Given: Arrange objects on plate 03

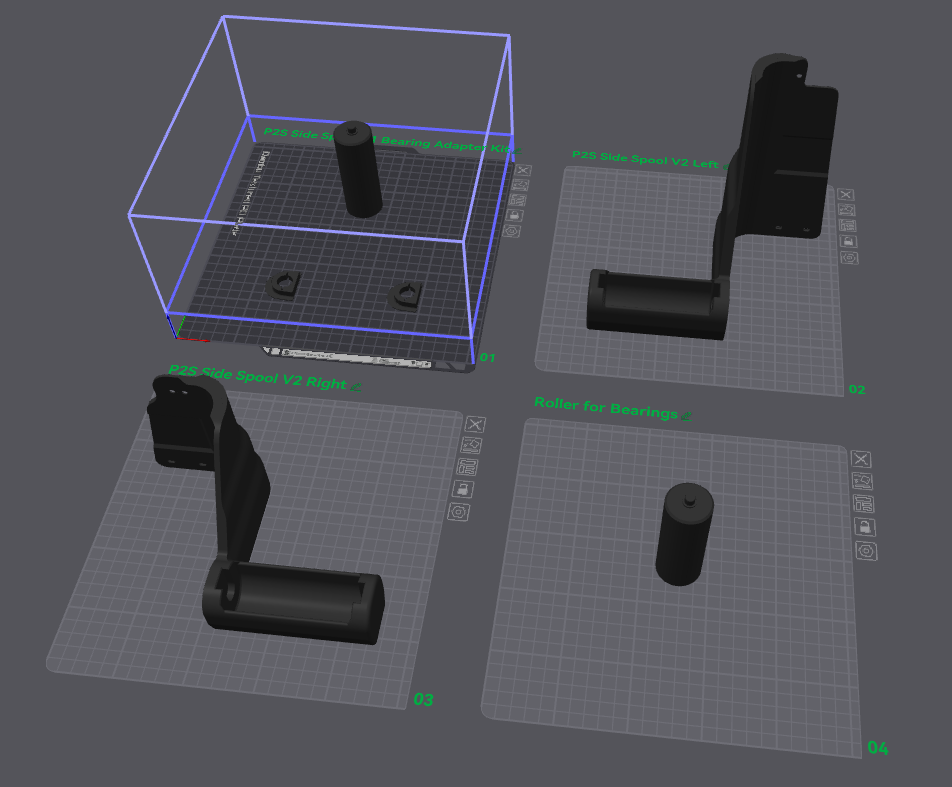Looking at the screenshot, I should [x=468, y=467].
